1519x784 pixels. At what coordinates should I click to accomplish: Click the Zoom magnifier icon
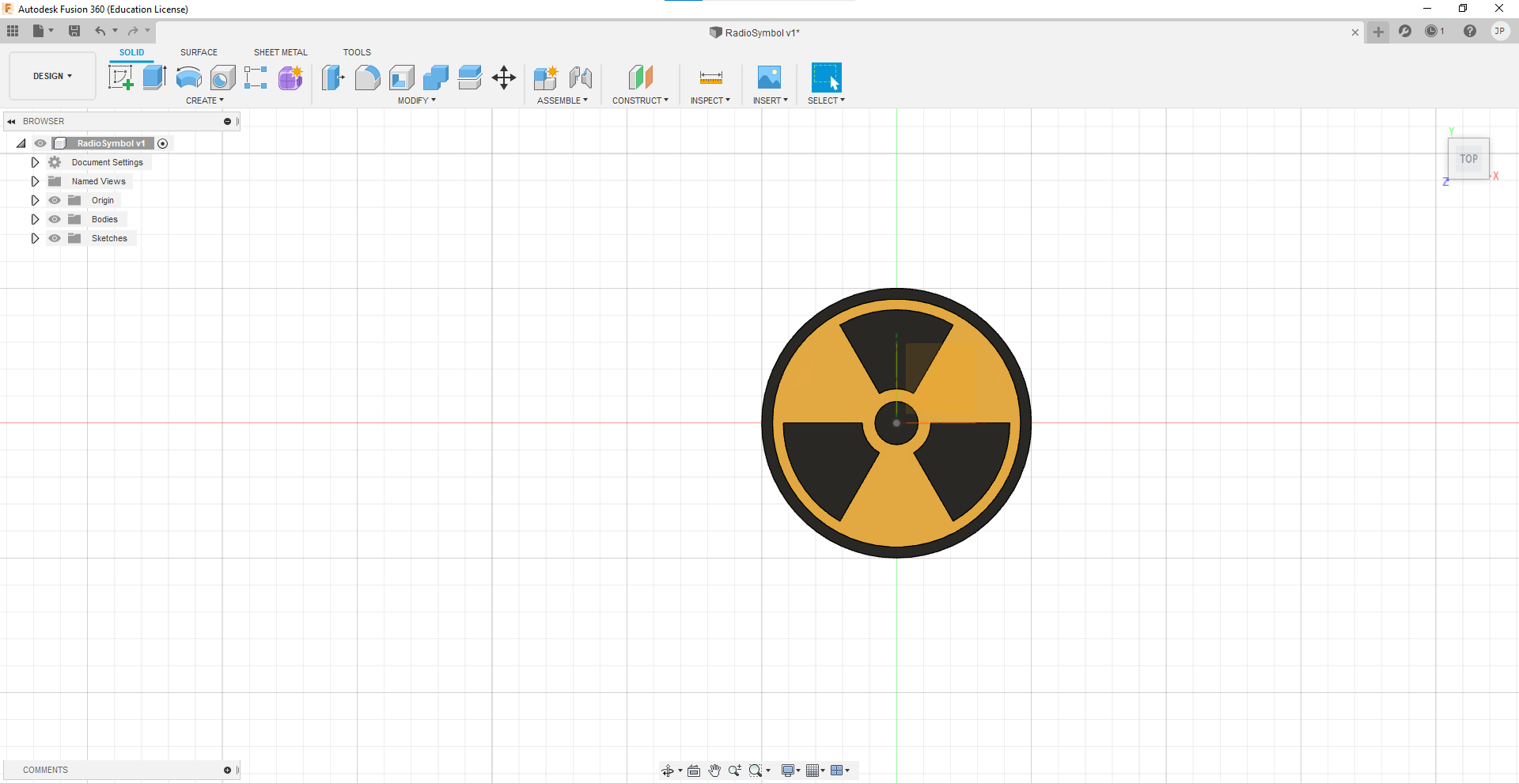(735, 771)
